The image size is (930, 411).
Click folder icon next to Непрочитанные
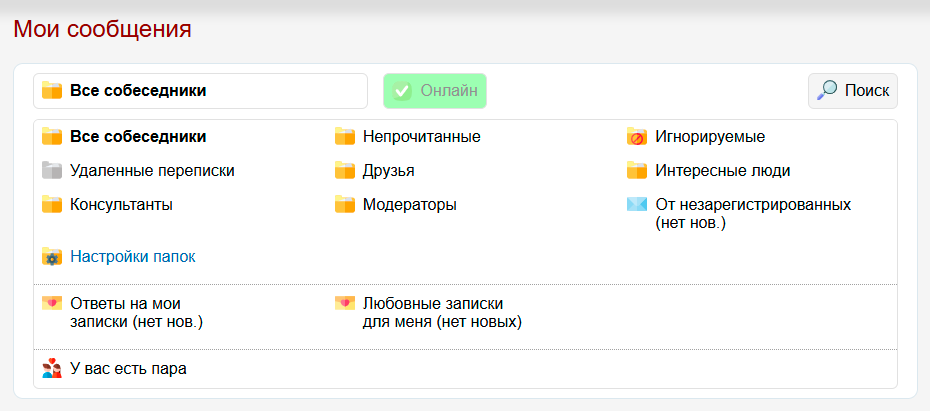345,137
